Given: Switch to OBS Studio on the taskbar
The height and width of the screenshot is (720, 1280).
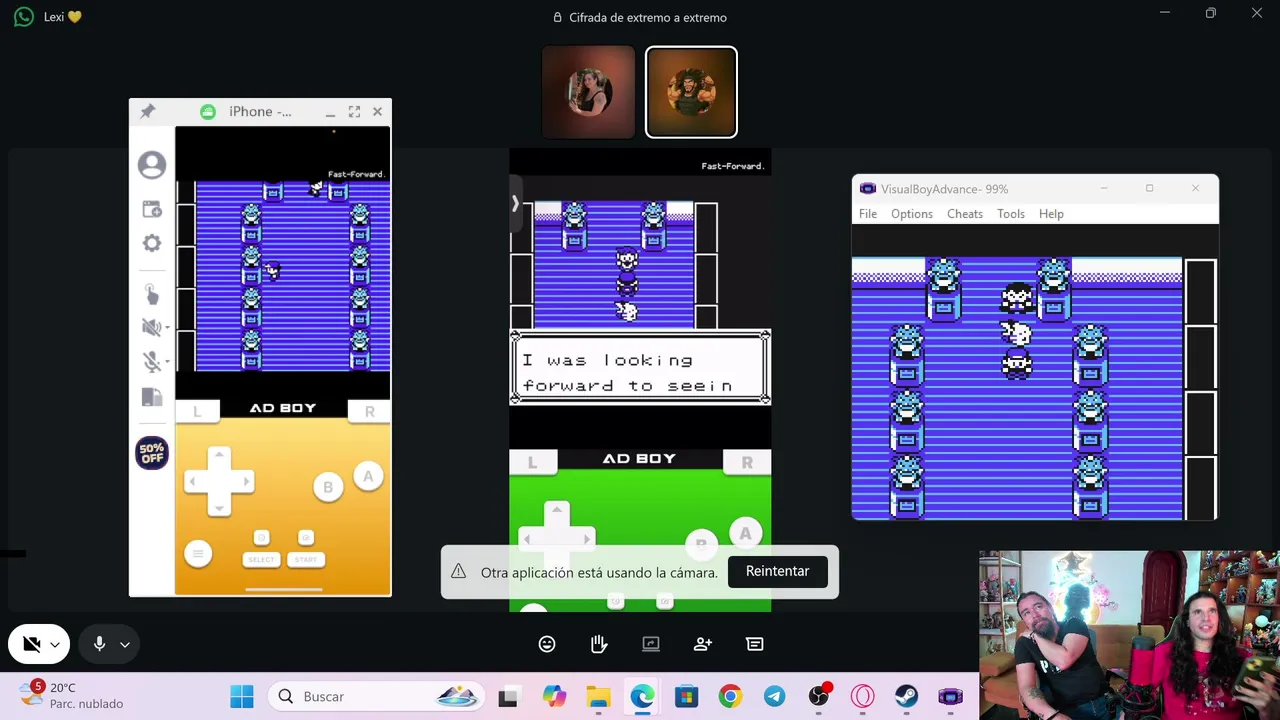Looking at the screenshot, I should [x=819, y=696].
